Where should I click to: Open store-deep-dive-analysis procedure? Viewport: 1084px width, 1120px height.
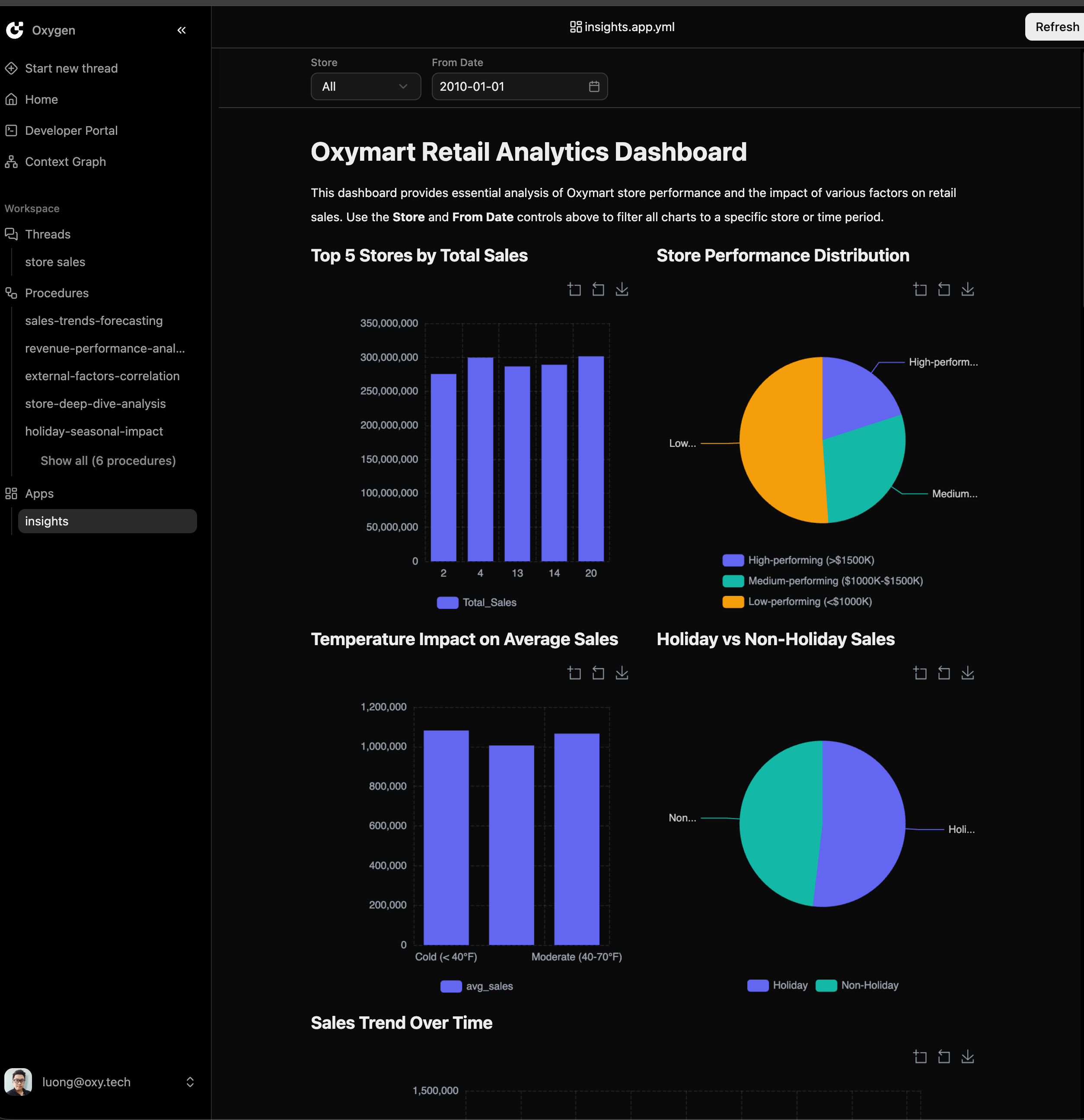click(x=96, y=404)
